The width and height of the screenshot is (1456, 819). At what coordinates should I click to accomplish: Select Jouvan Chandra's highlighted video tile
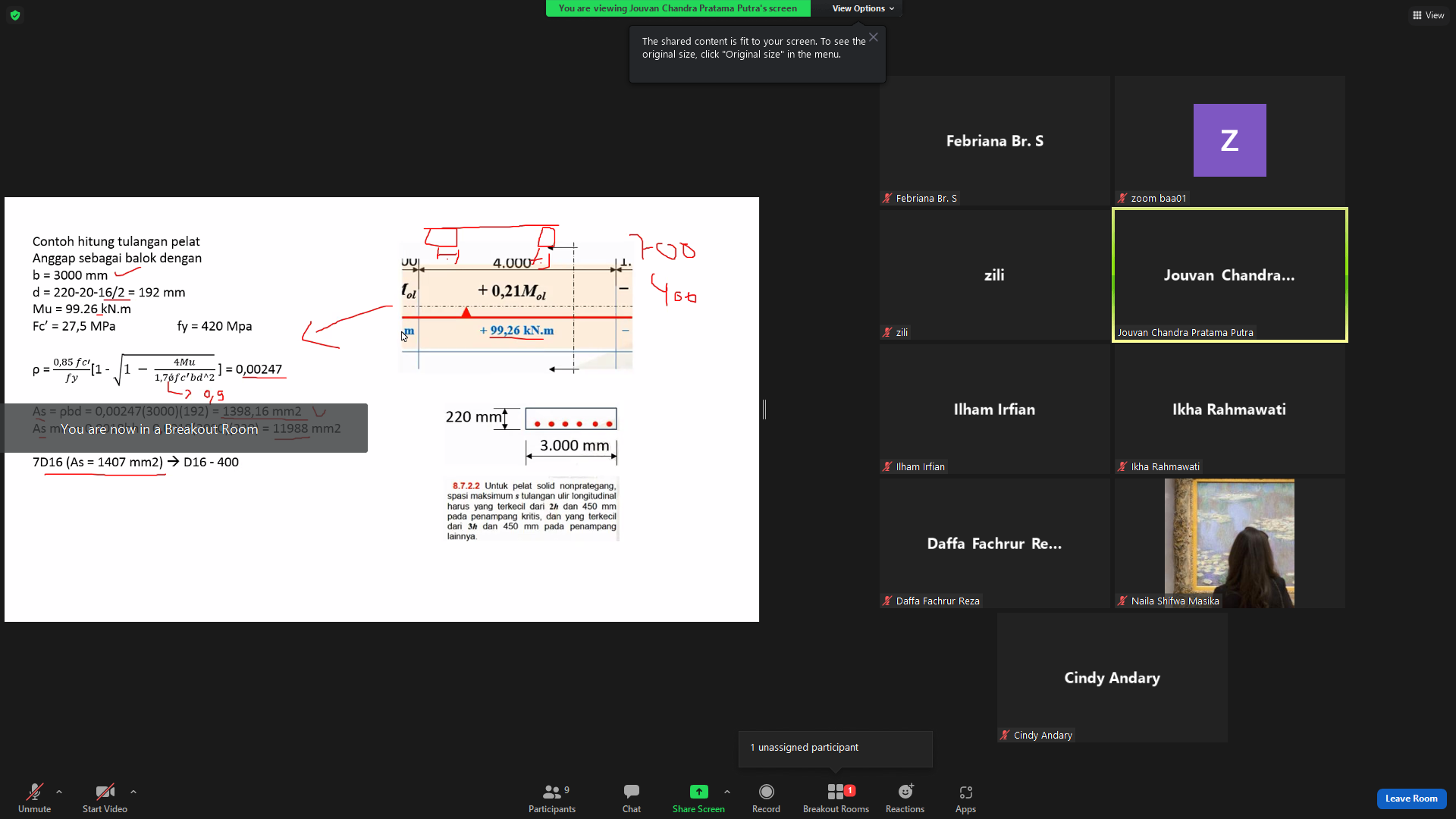click(1229, 275)
